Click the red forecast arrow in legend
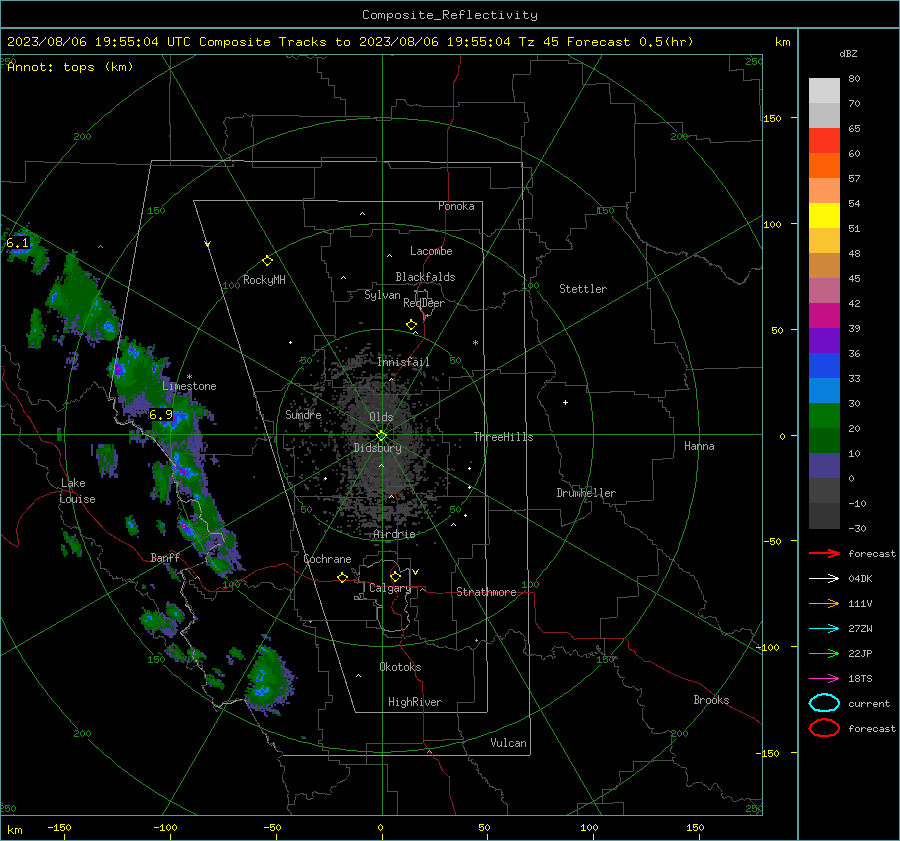 [x=824, y=553]
